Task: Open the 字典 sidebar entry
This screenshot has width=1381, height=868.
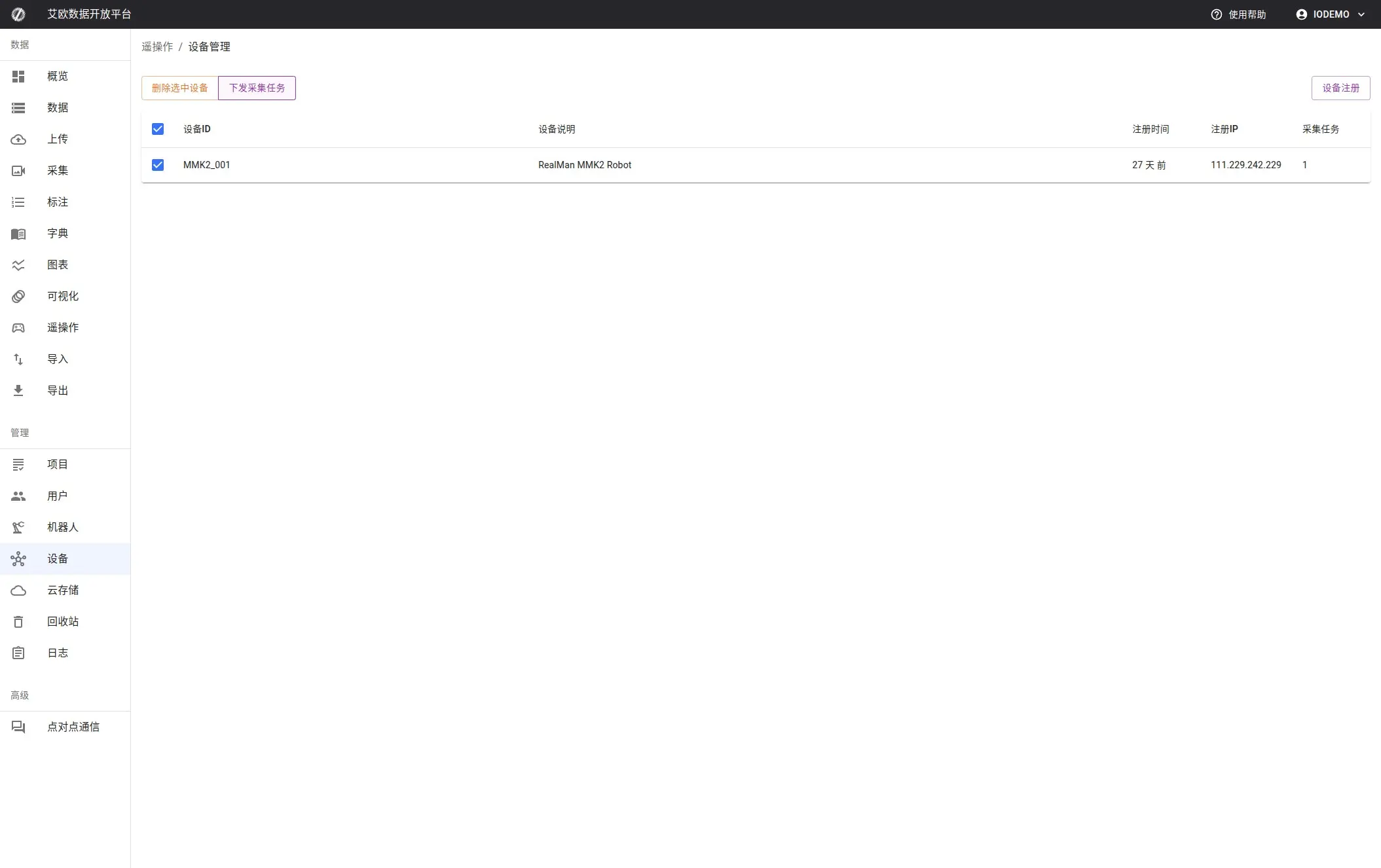Action: (x=58, y=234)
